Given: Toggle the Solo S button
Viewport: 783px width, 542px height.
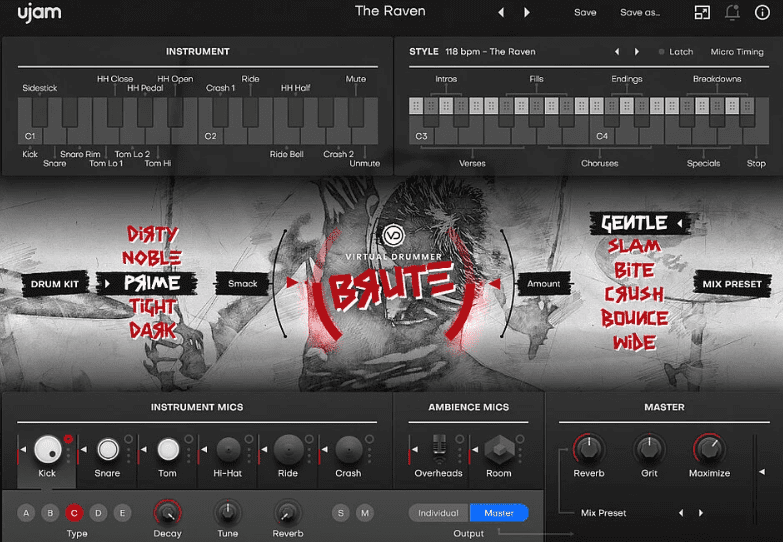Looking at the screenshot, I should click(341, 513).
